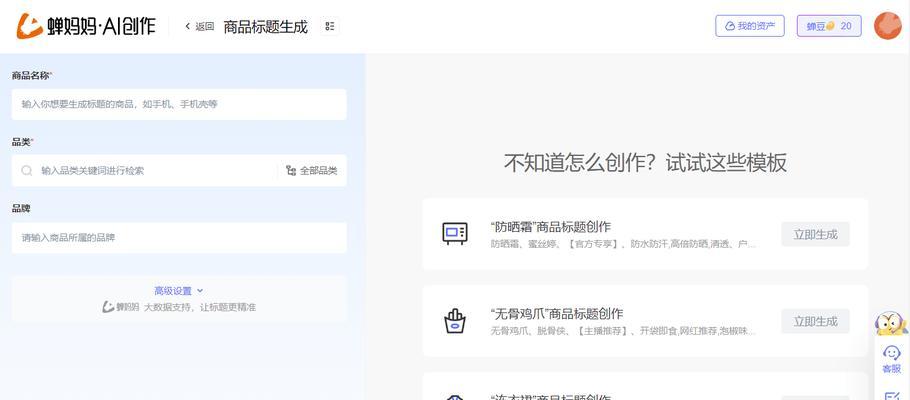
Task: Open the user avatar menu
Action: (887, 26)
